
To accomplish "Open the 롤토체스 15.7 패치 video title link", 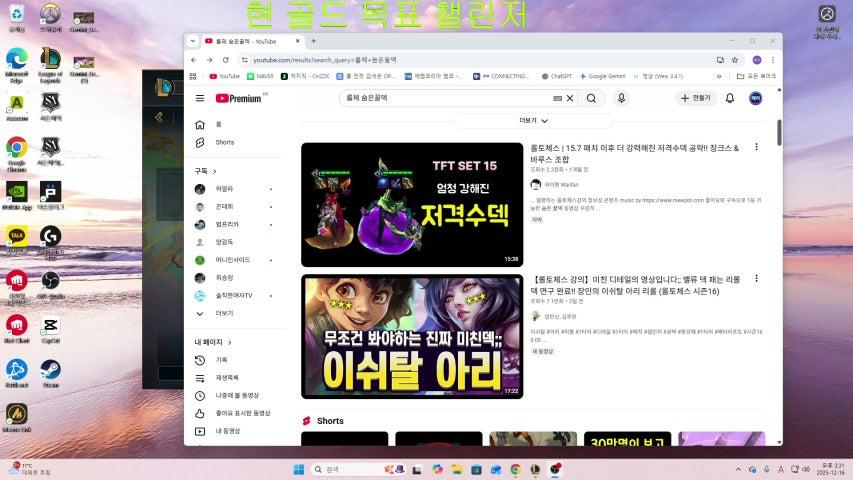I will (634, 152).
